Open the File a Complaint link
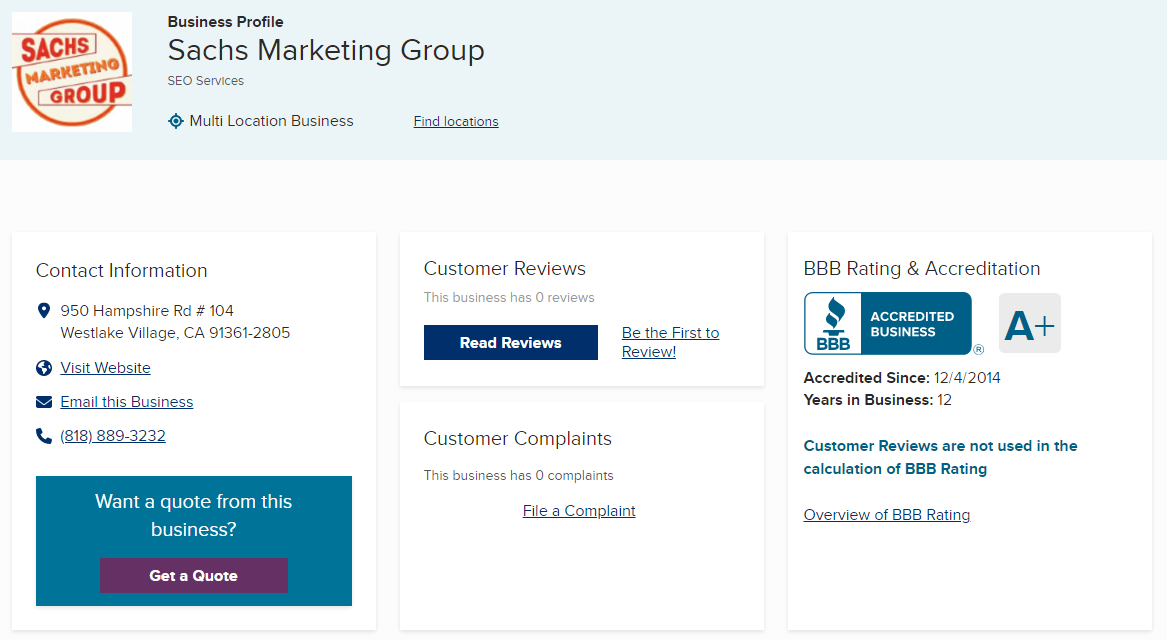The height and width of the screenshot is (640, 1167). [579, 511]
